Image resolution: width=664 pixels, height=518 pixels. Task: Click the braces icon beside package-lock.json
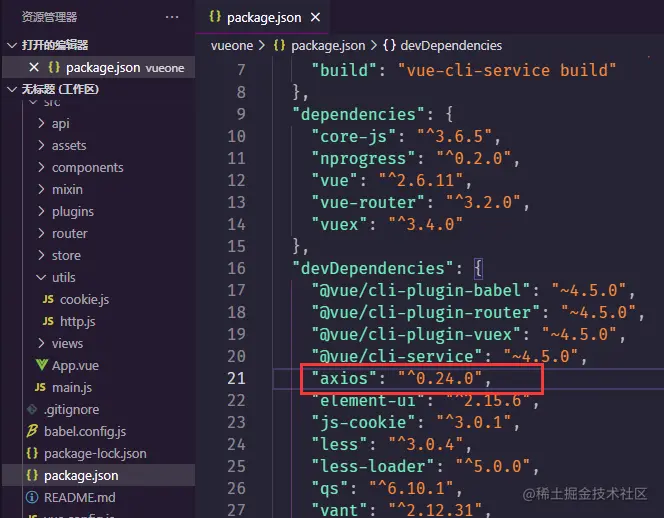tap(32, 453)
